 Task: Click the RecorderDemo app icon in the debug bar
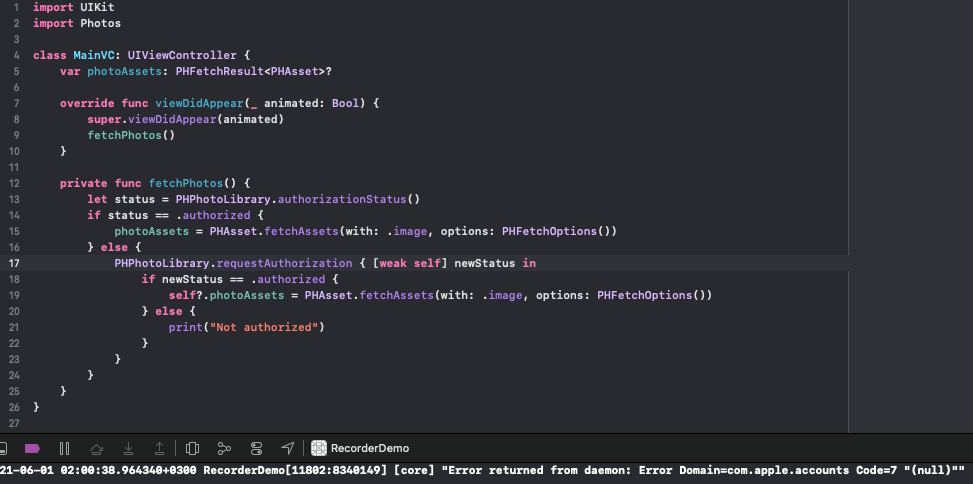click(x=319, y=448)
